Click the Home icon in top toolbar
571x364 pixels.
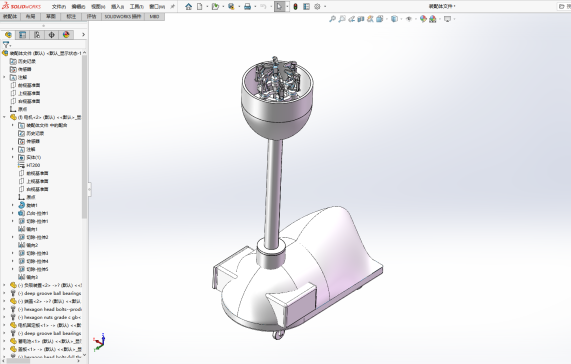coord(188,7)
